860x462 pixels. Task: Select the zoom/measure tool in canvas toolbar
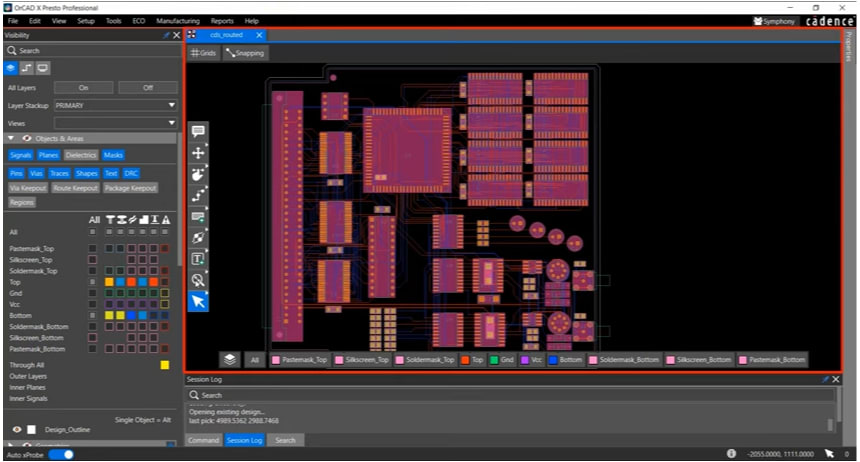(198, 280)
